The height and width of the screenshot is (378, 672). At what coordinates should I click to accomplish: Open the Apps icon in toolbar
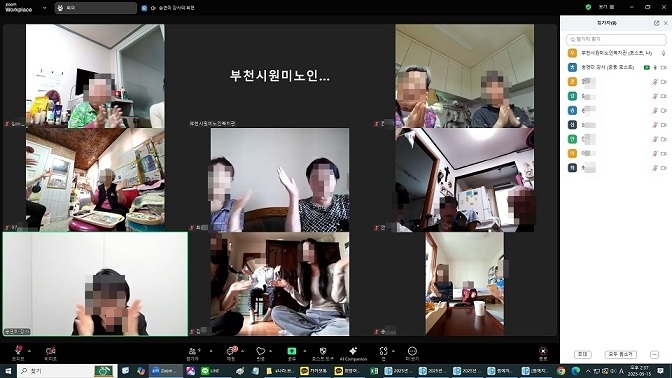pos(384,353)
